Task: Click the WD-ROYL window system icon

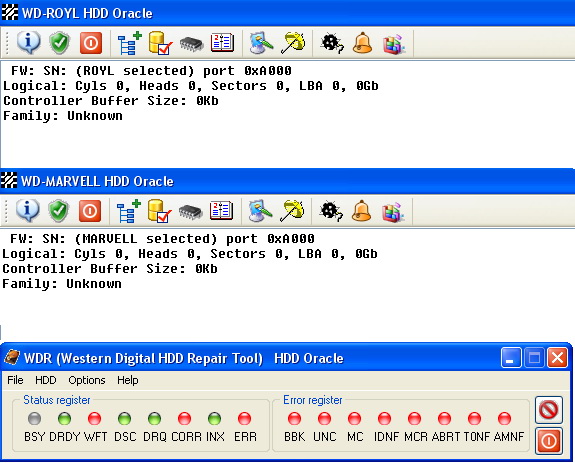Action: pos(10,13)
